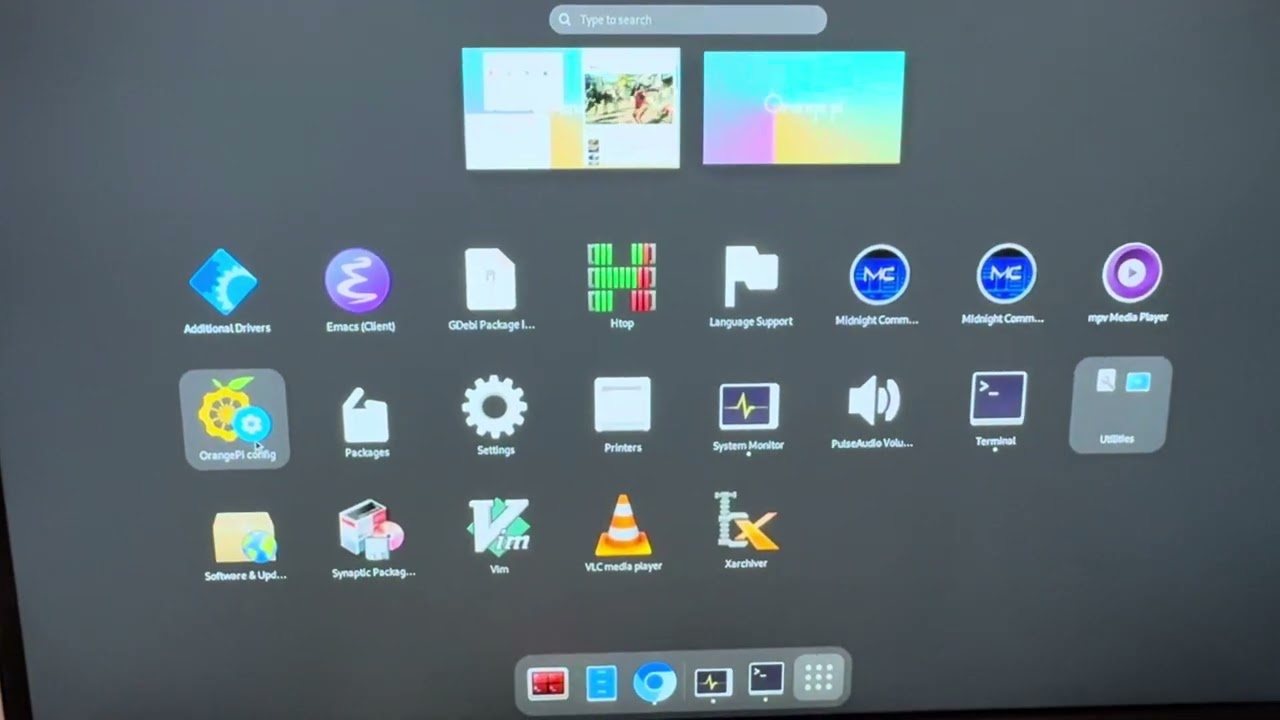
Task: Click the Show Applications grid button
Action: (819, 679)
